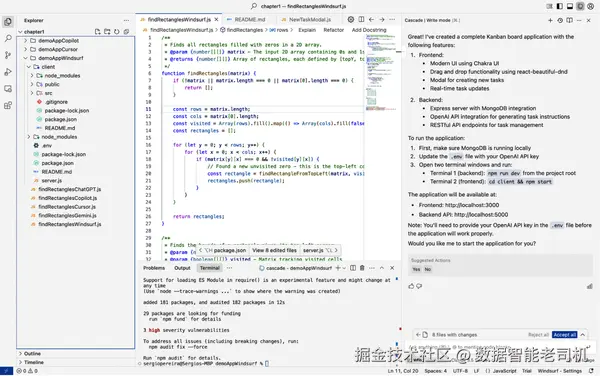Viewport: 600px width, 376px height.
Task: Open Explorer more actions ellipsis
Action: point(126,20)
